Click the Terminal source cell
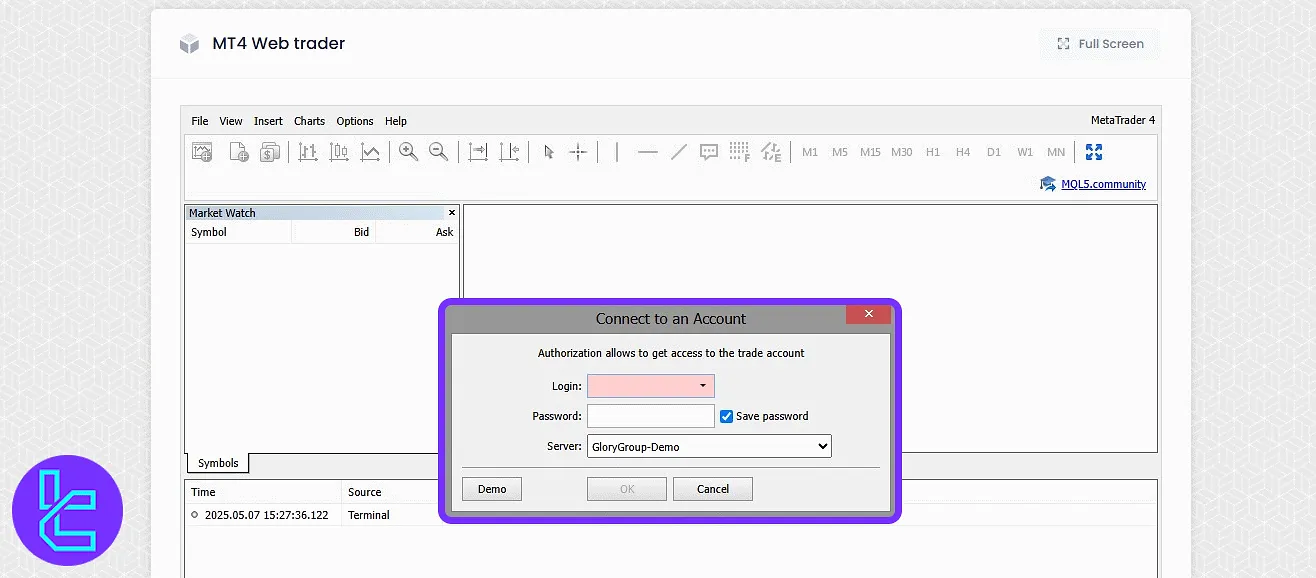This screenshot has height=578, width=1316. [x=369, y=515]
